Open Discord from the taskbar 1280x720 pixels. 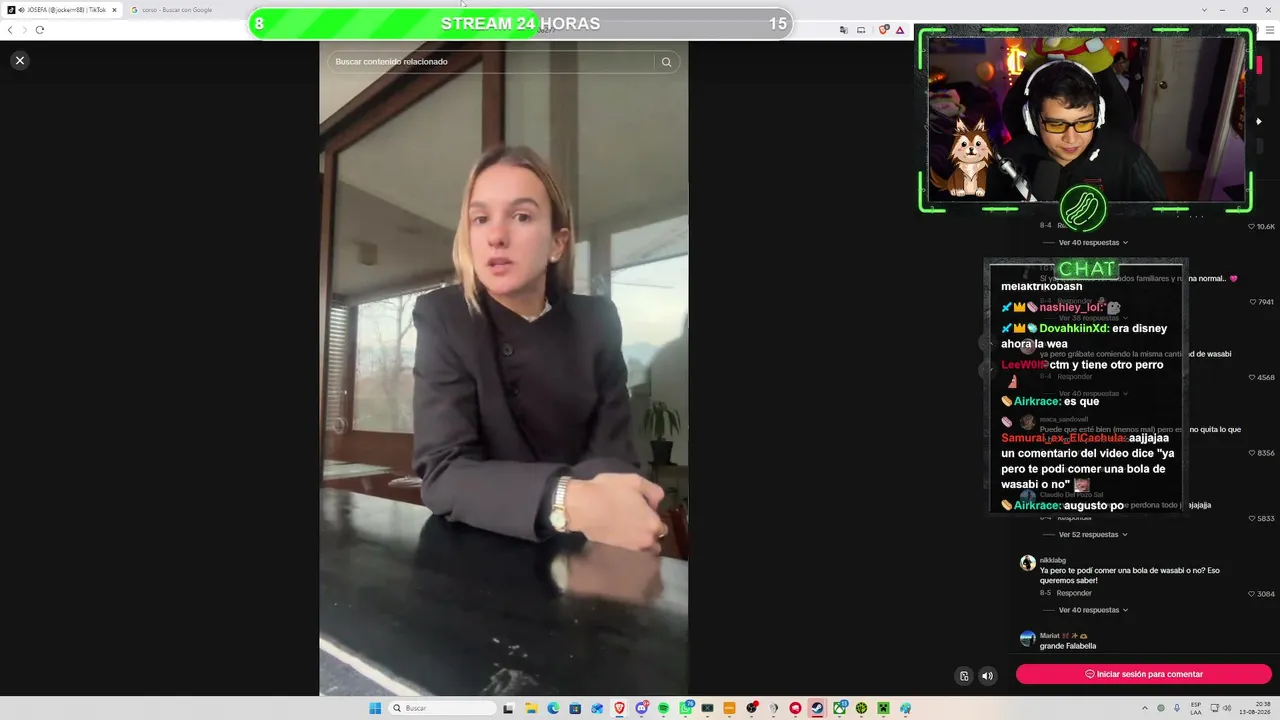[642, 708]
